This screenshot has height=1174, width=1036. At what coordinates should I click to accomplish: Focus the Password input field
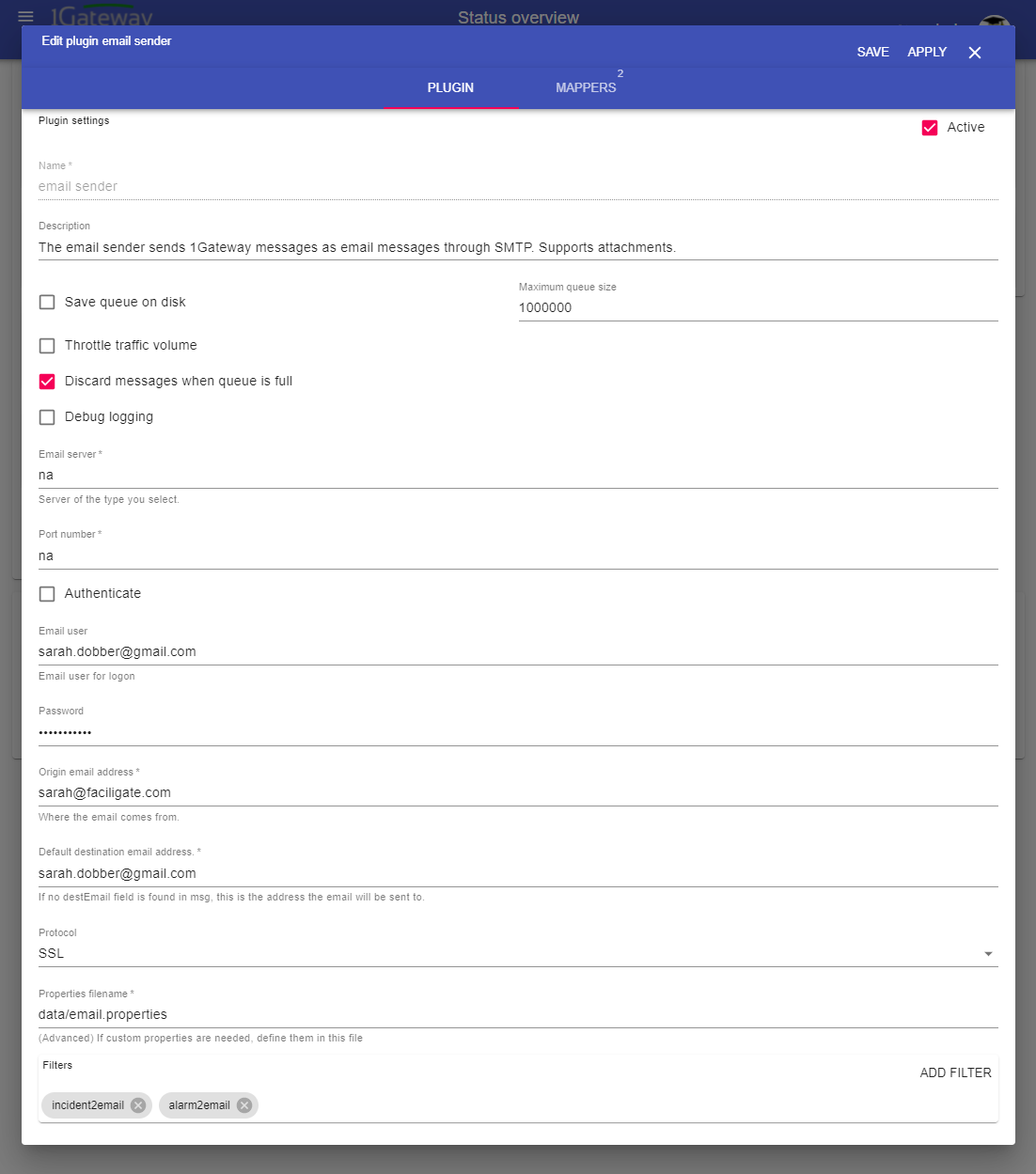point(517,733)
